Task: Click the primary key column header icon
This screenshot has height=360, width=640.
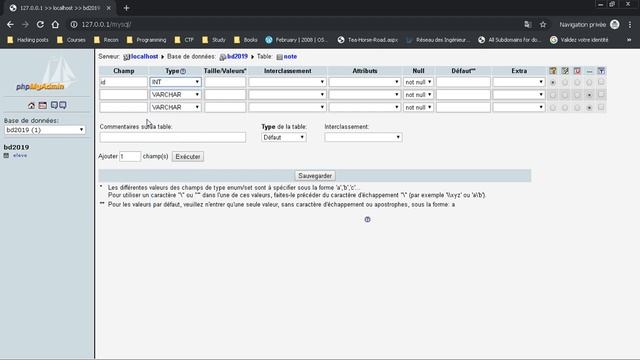Action: point(553,71)
